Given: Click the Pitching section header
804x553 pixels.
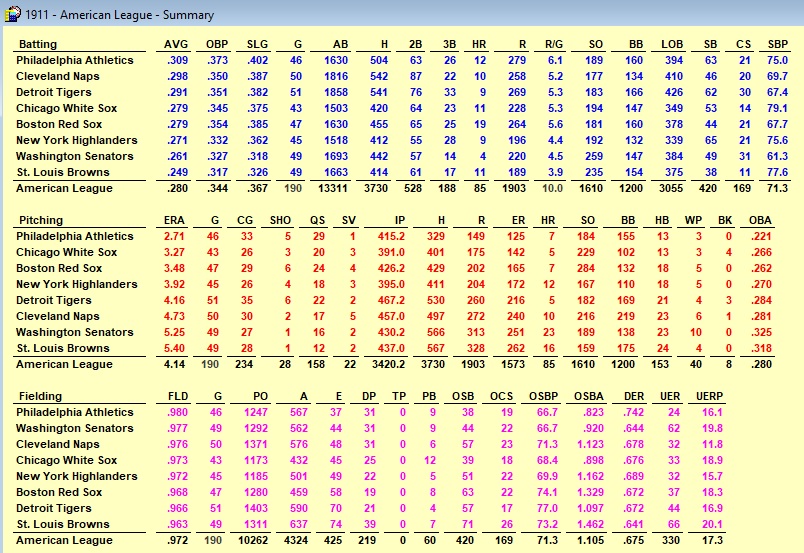Looking at the screenshot, I should [x=41, y=220].
